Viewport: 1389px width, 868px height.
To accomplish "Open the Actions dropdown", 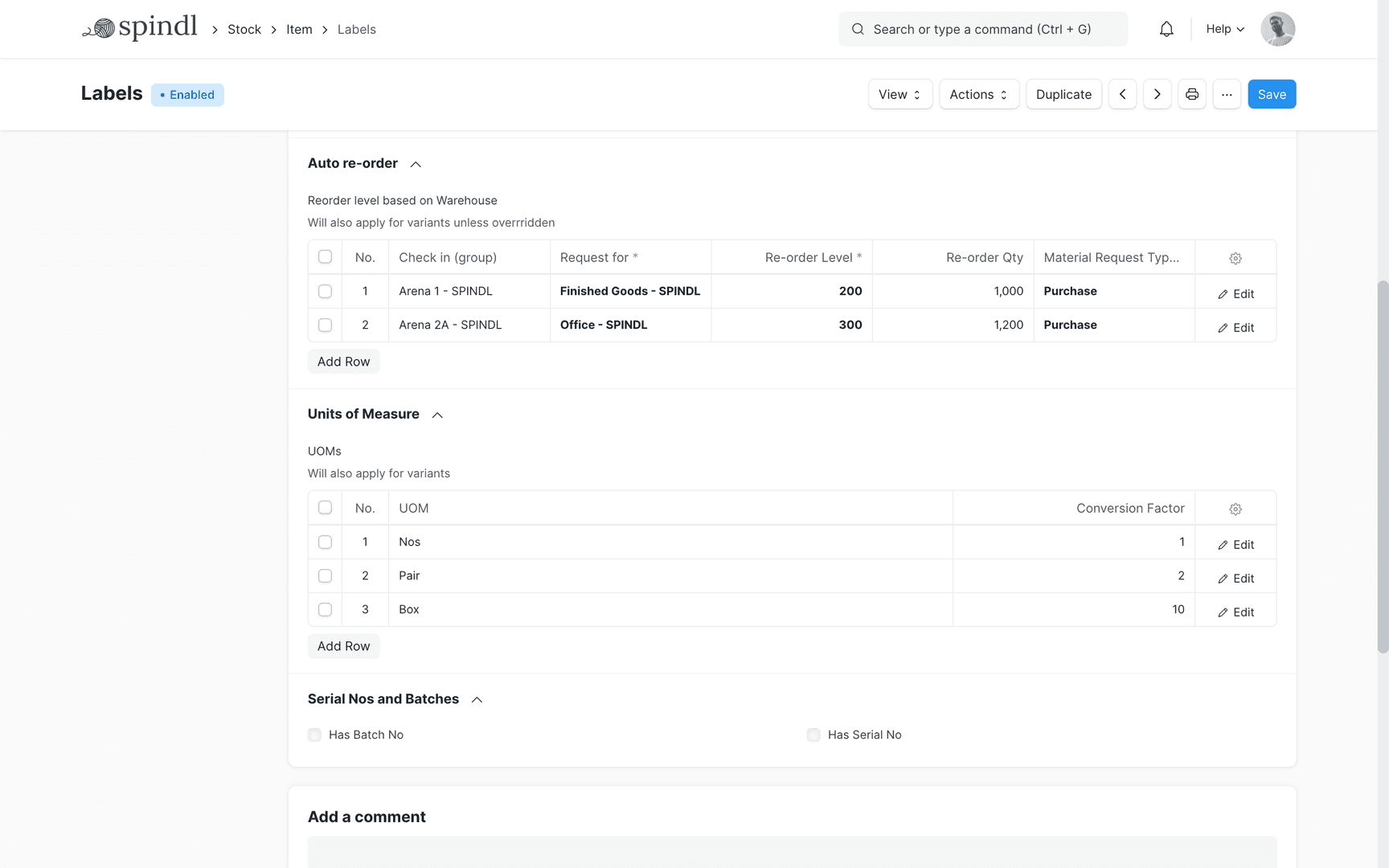I will click(978, 94).
